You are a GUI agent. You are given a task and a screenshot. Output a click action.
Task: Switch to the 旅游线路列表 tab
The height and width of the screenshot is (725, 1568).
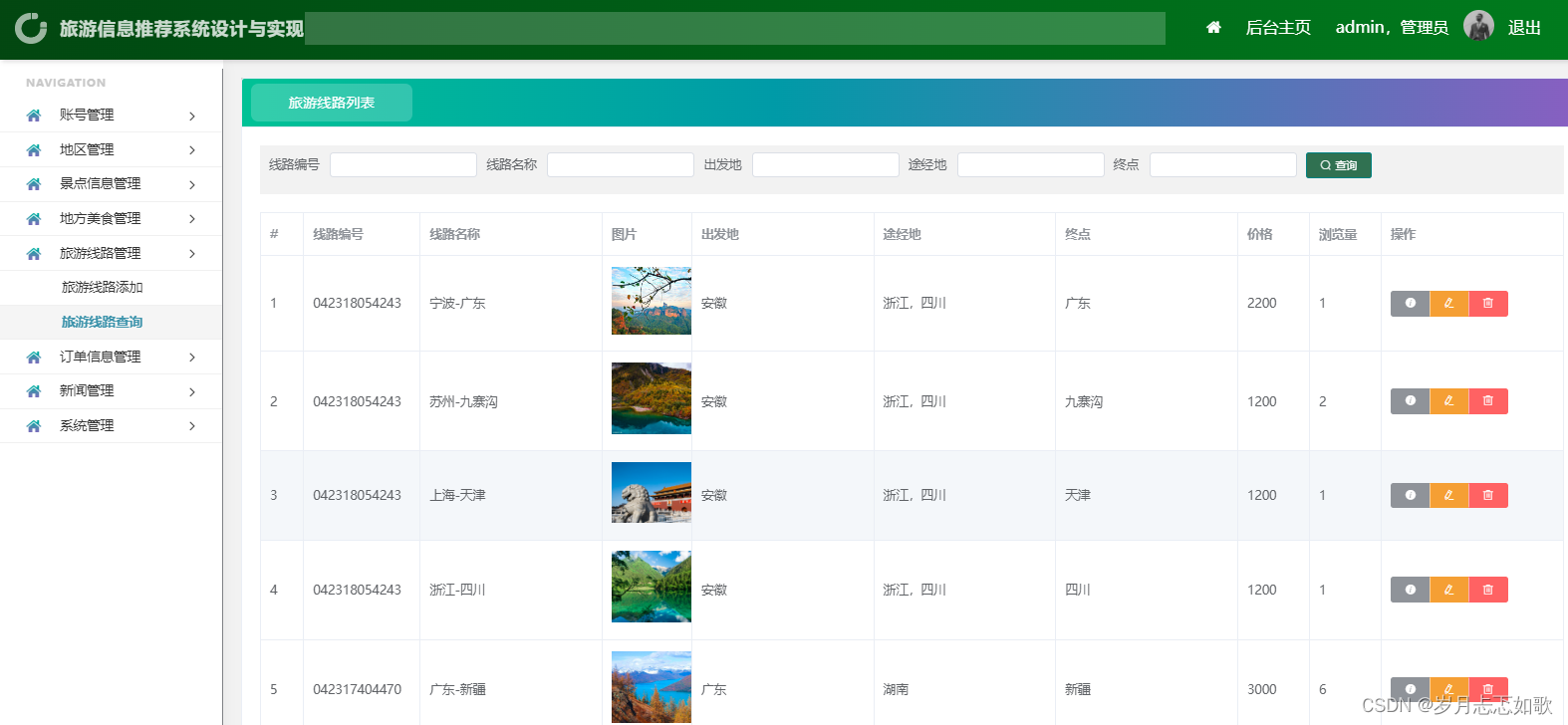tap(332, 103)
